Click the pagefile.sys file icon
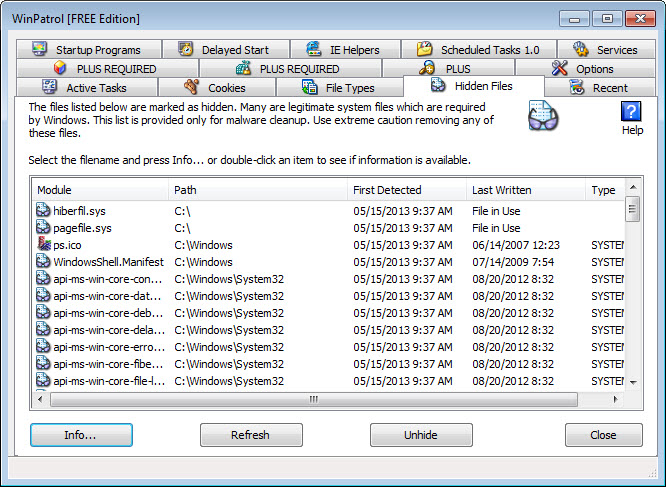This screenshot has height=487, width=666. pyautogui.click(x=43, y=227)
